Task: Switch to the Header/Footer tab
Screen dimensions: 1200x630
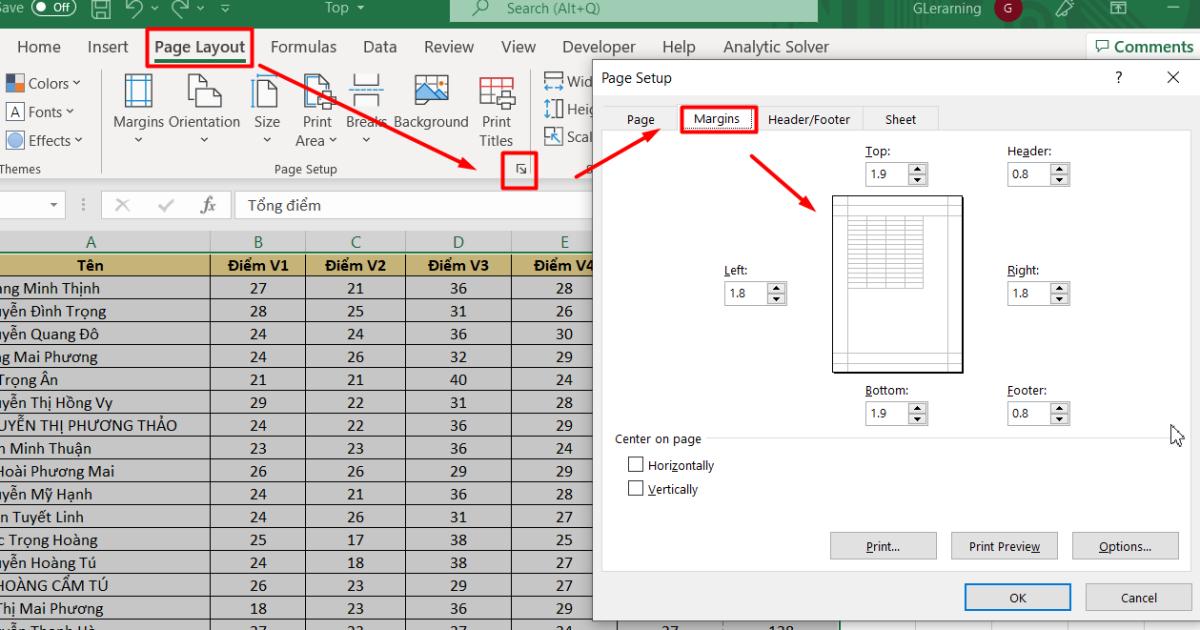Action: (808, 119)
